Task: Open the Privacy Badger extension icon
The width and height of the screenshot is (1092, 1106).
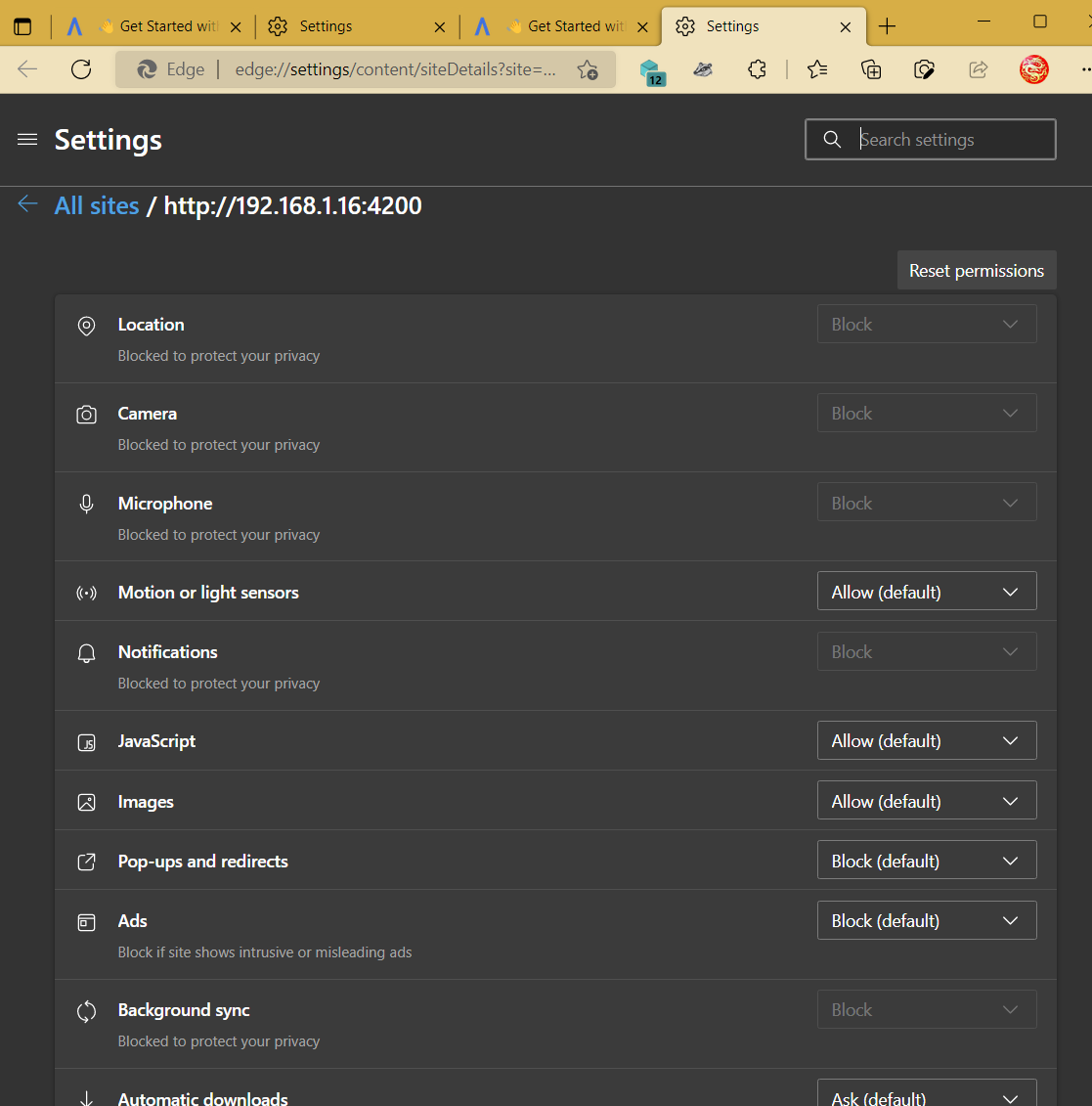Action: click(702, 69)
